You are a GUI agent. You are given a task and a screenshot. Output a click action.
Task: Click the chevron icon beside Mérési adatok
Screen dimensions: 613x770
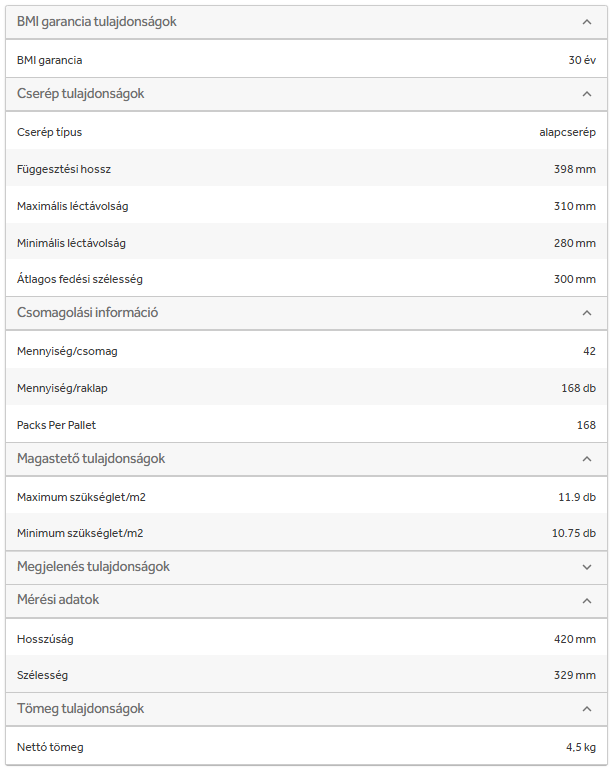(x=586, y=600)
